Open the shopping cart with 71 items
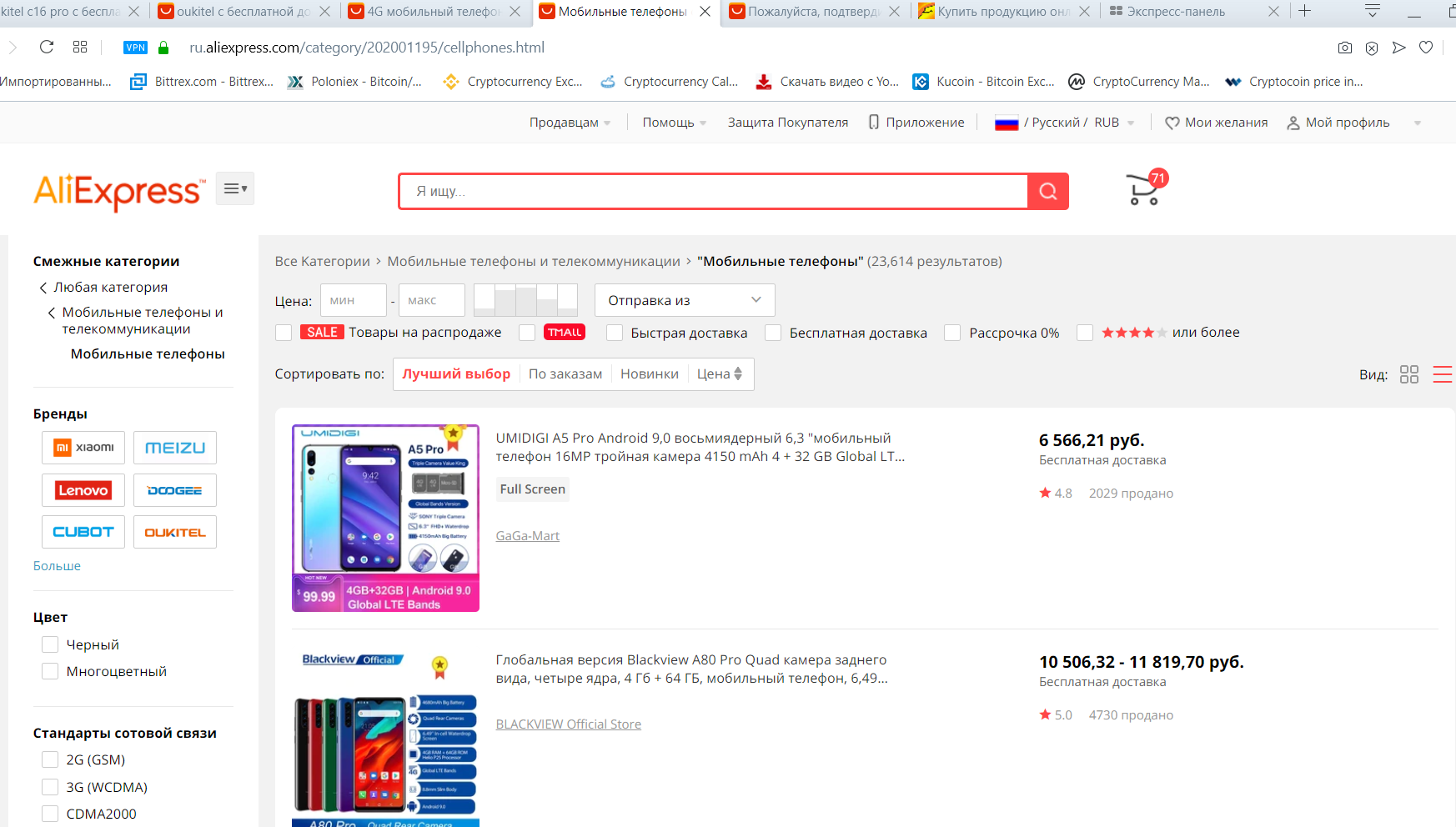 coord(1147,188)
